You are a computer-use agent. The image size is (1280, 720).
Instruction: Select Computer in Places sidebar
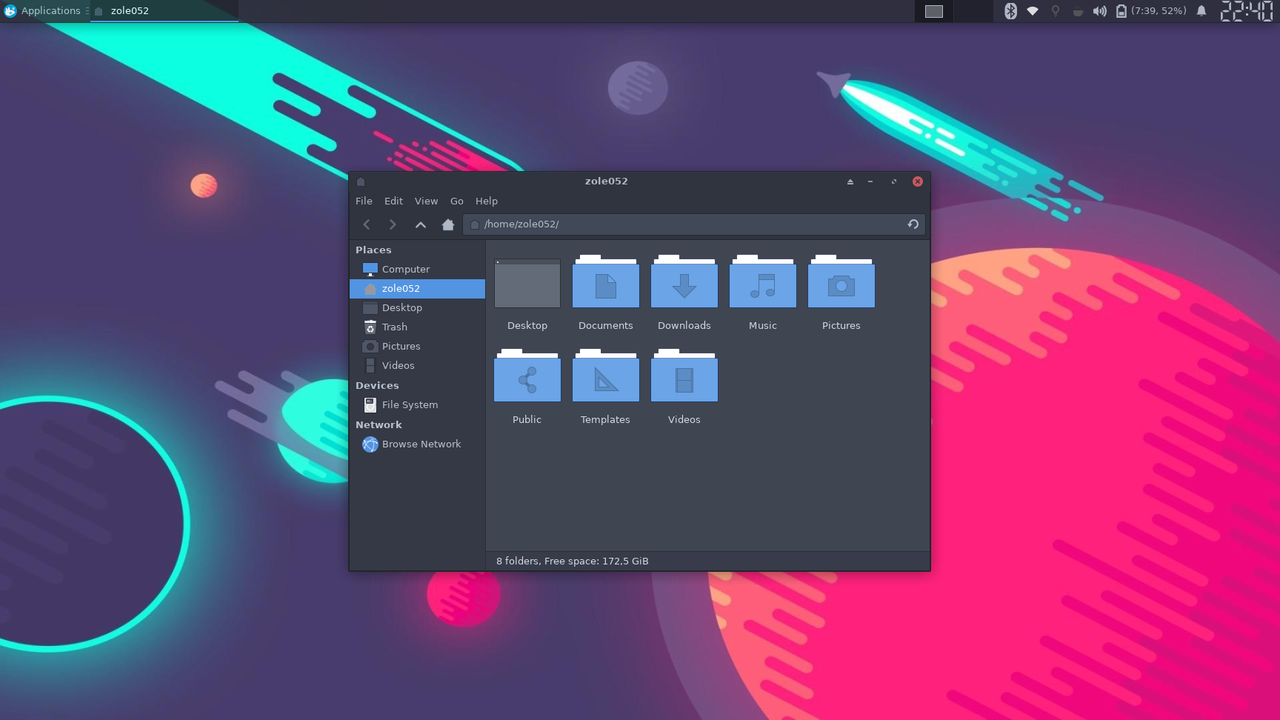[417, 269]
